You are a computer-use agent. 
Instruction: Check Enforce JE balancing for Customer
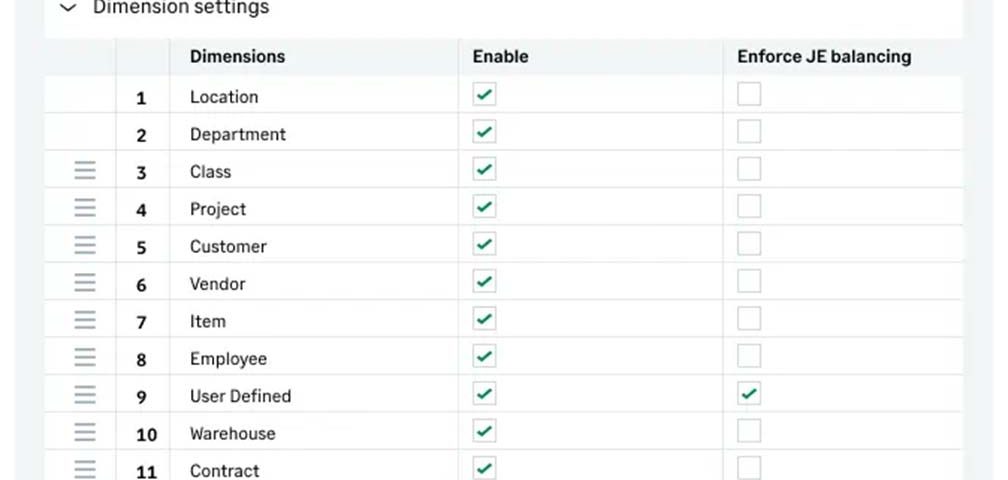click(749, 244)
